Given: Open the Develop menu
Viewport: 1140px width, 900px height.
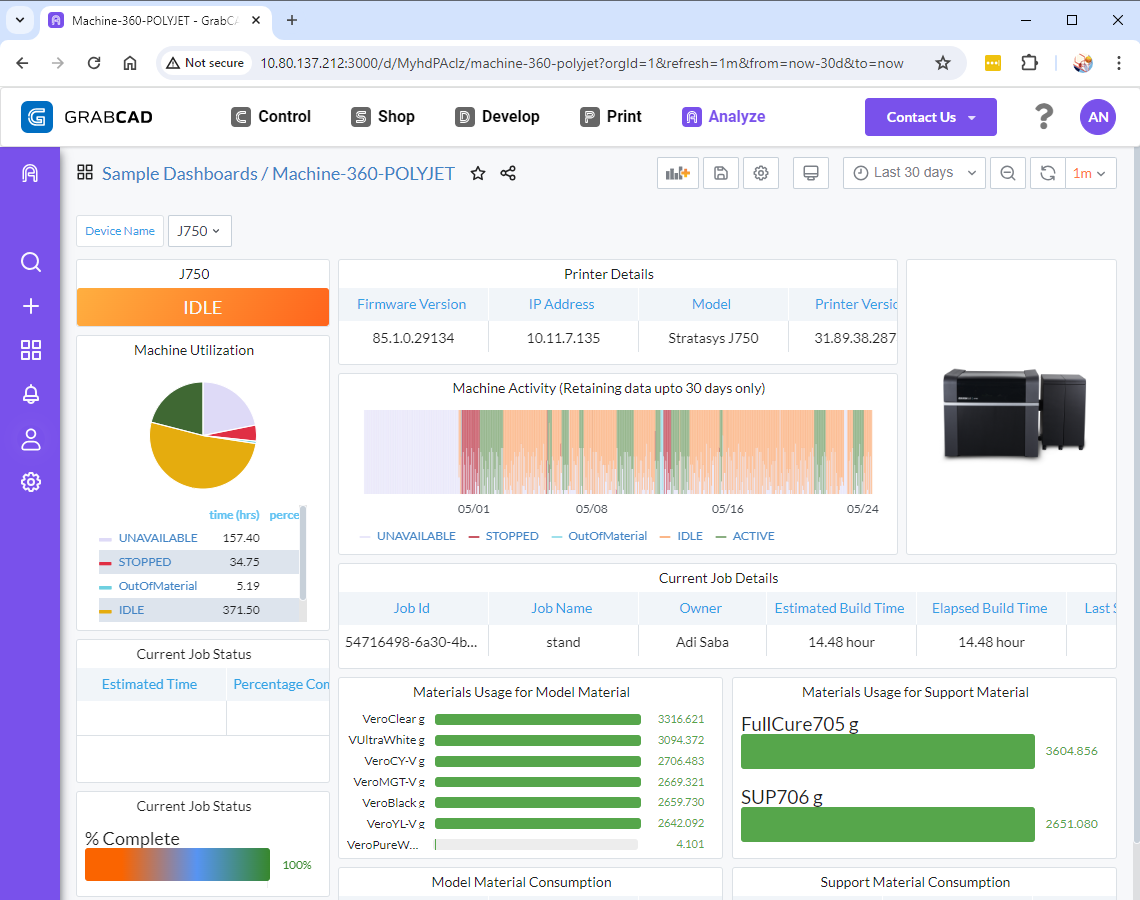Looking at the screenshot, I should point(497,116).
